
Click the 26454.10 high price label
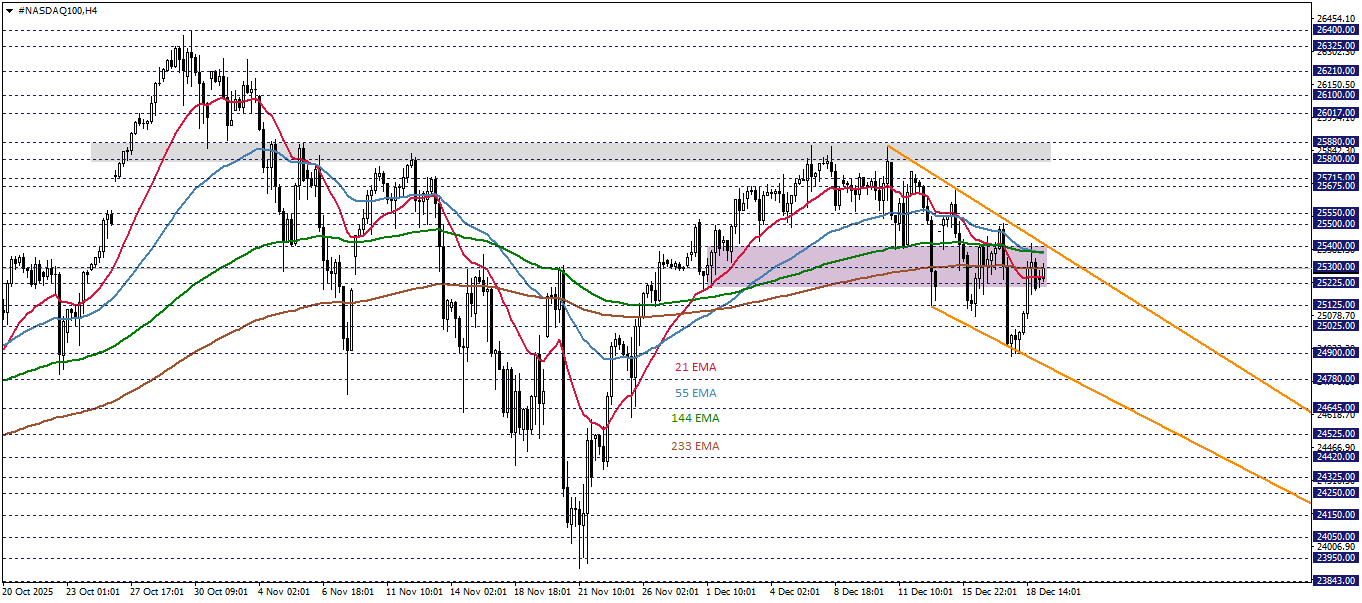pyautogui.click(x=1334, y=16)
